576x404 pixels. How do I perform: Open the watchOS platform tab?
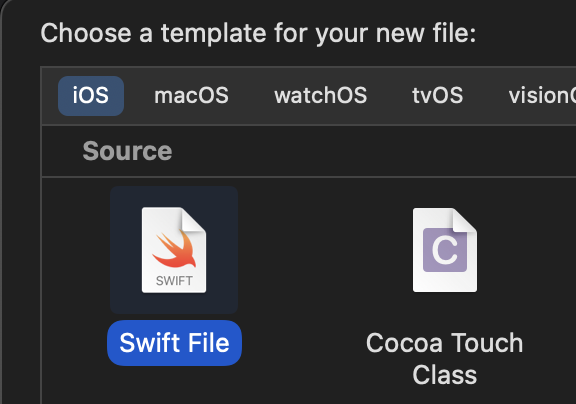(x=320, y=96)
